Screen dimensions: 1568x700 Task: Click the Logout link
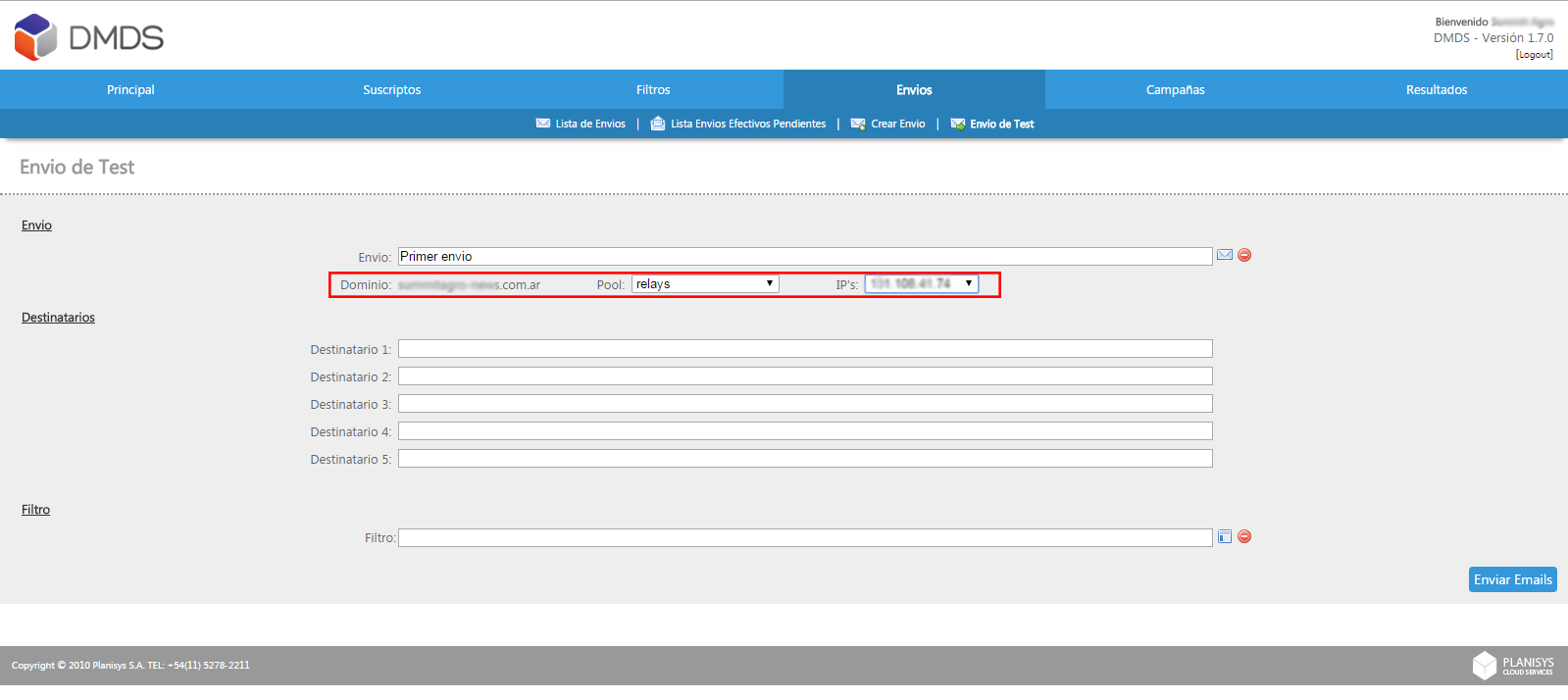click(x=1535, y=55)
